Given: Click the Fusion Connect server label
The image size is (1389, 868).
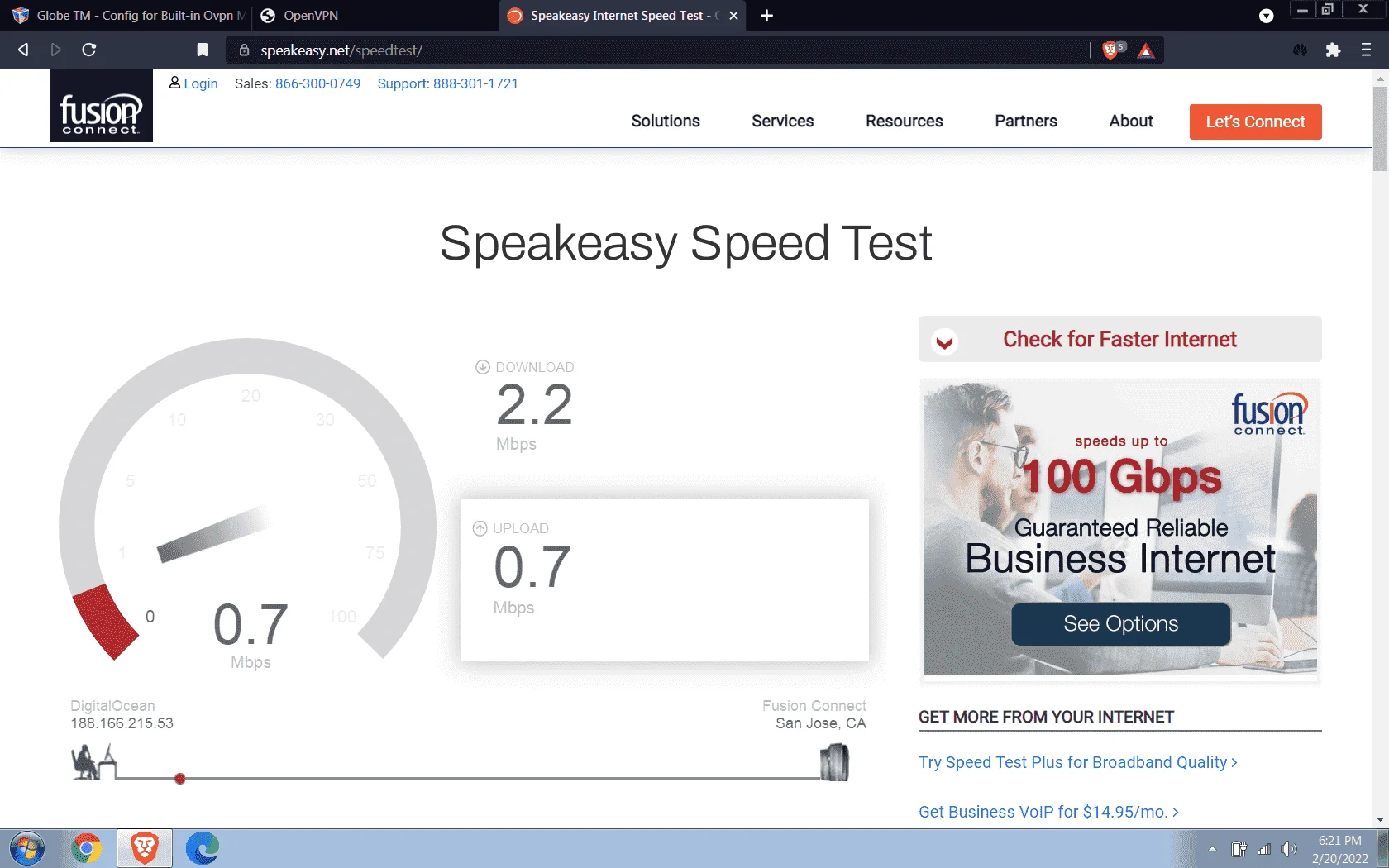Looking at the screenshot, I should [x=814, y=705].
